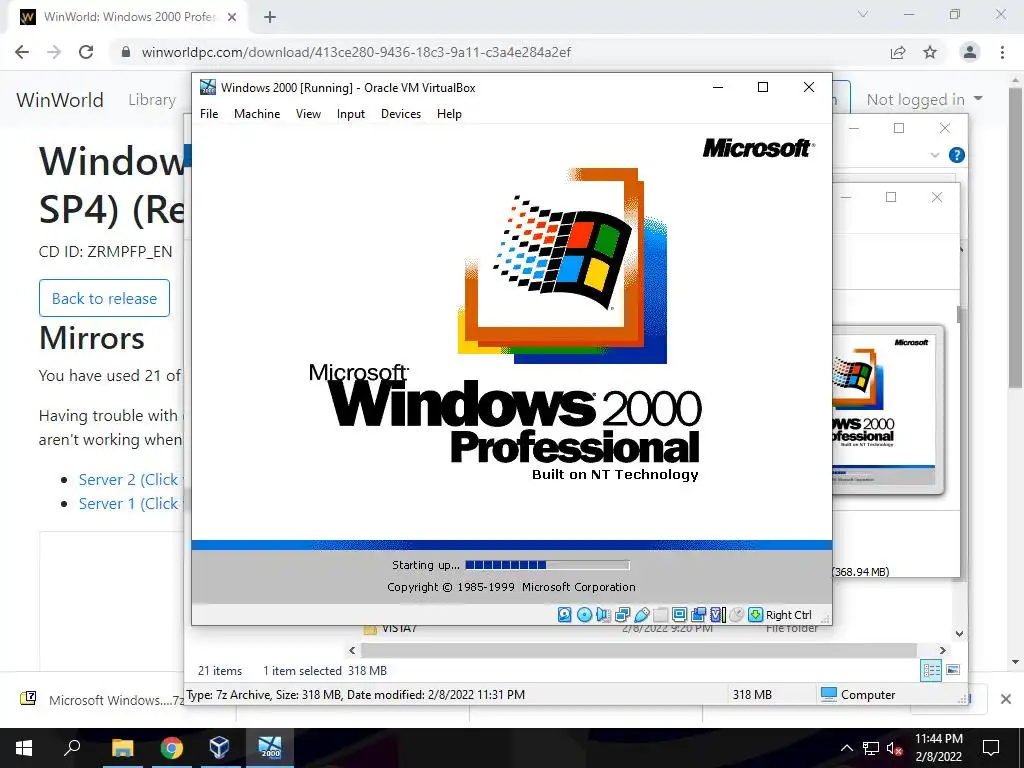Click the optical disc icon in VirtualBox status bar
This screenshot has height=768, width=1024.
pyautogui.click(x=584, y=615)
